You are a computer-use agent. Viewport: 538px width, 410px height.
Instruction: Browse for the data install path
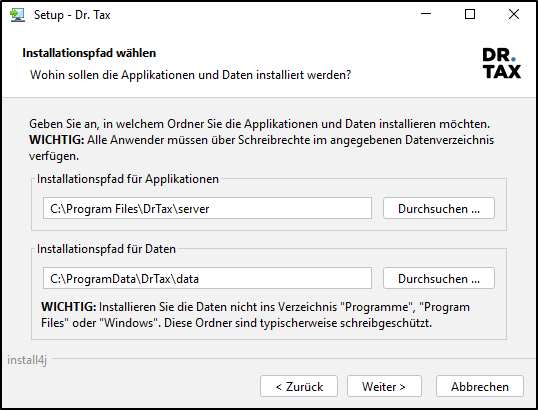click(438, 278)
